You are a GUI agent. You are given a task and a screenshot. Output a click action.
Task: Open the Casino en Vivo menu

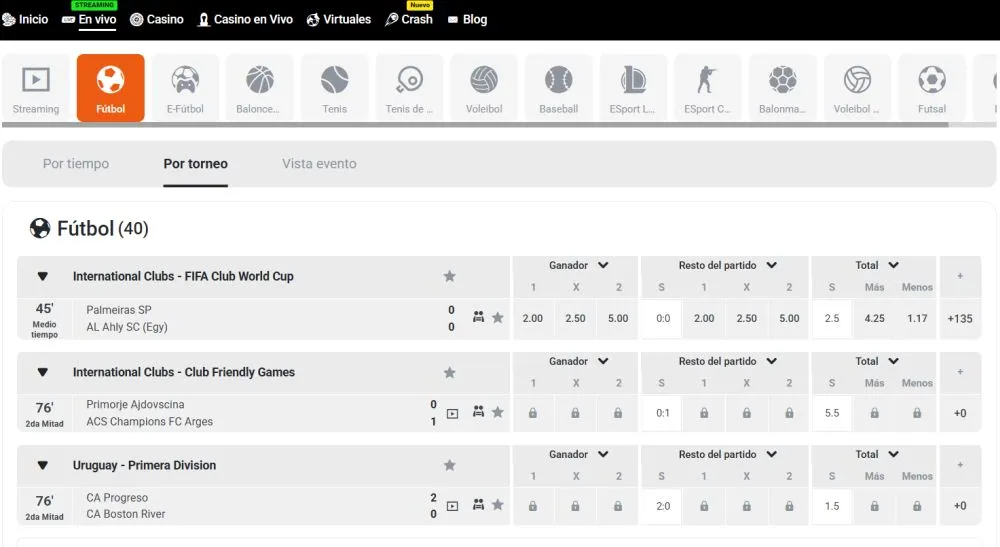[x=245, y=19]
